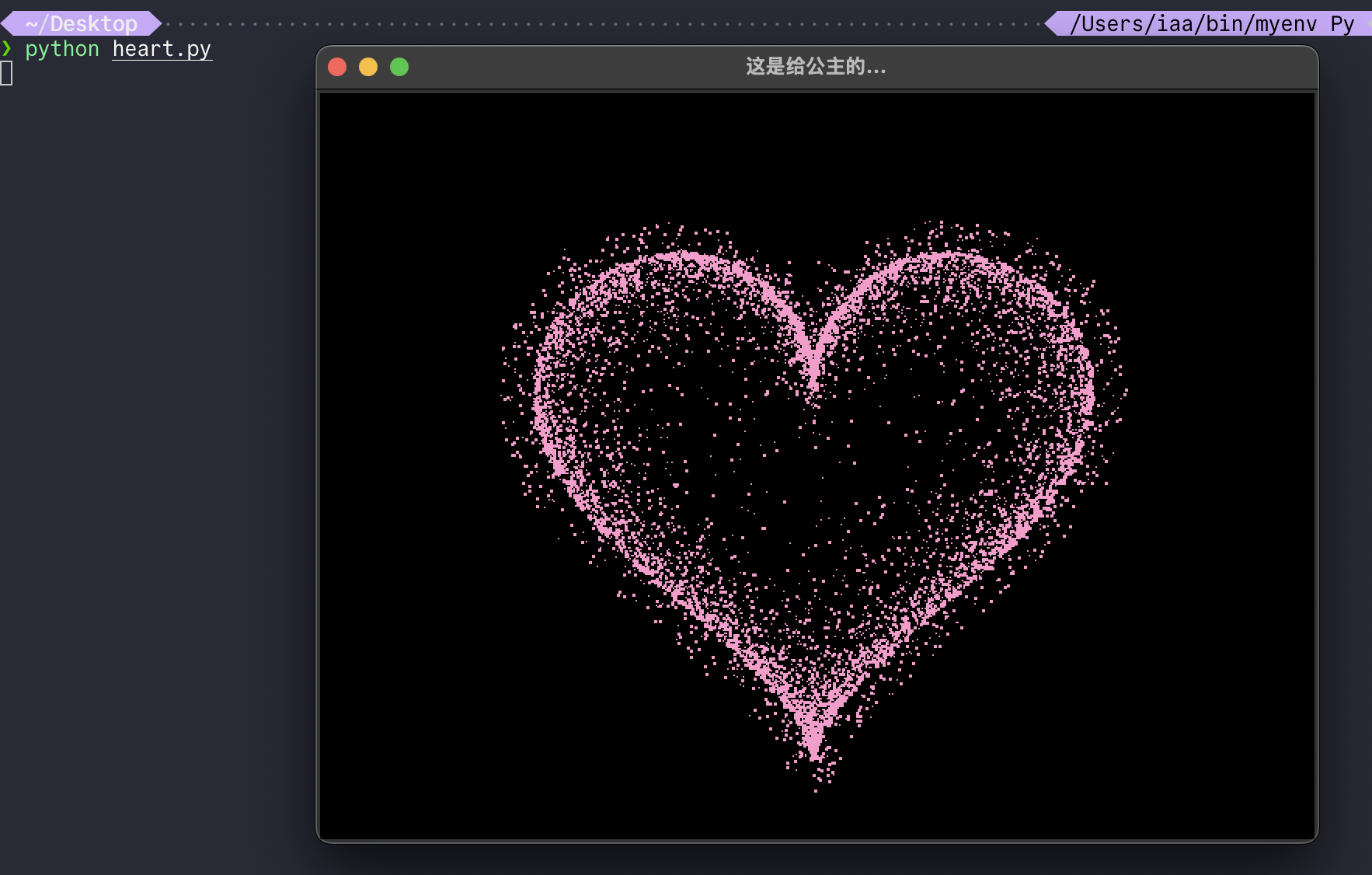Place cursor at the terminal cursor block

tap(6, 74)
